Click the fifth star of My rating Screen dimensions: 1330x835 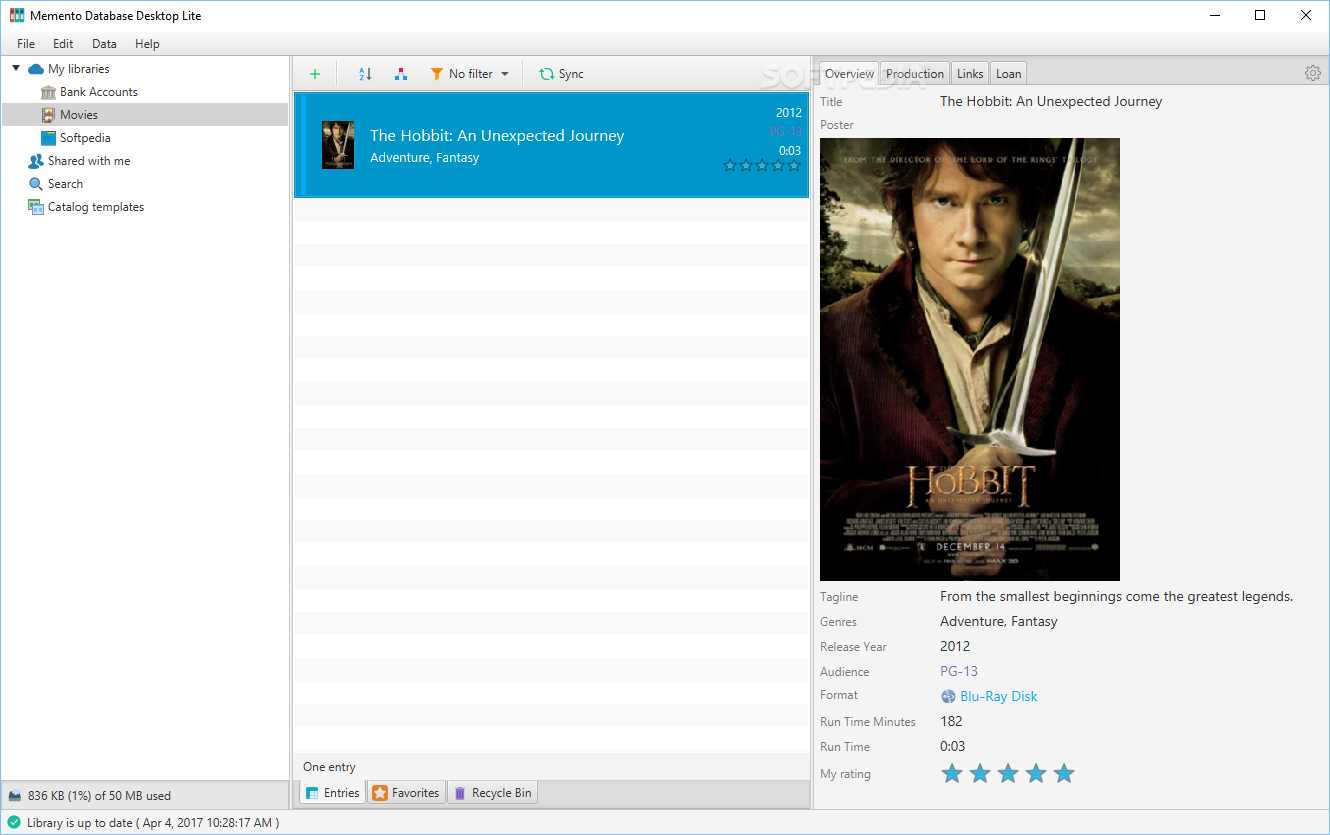pos(1064,773)
